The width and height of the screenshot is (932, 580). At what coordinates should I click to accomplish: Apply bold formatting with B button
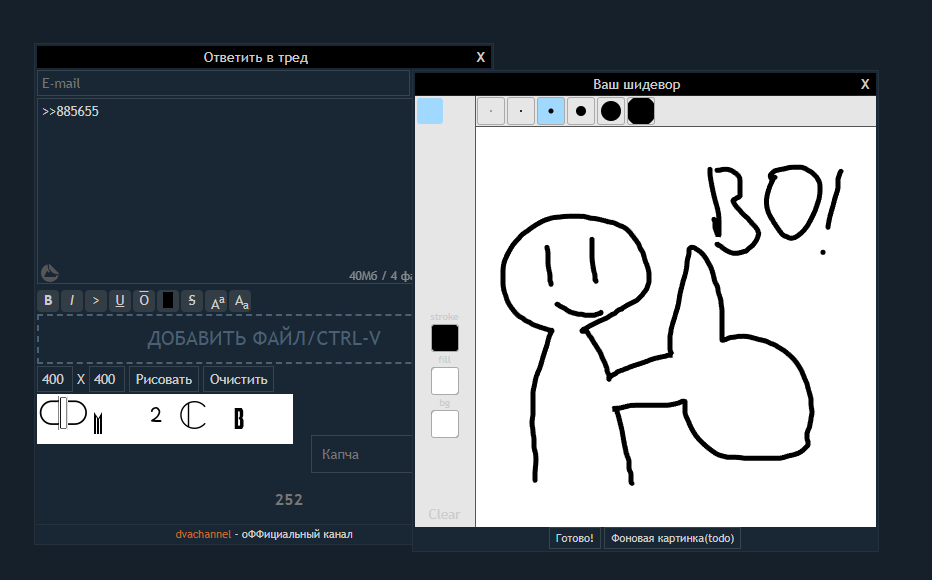tap(48, 301)
